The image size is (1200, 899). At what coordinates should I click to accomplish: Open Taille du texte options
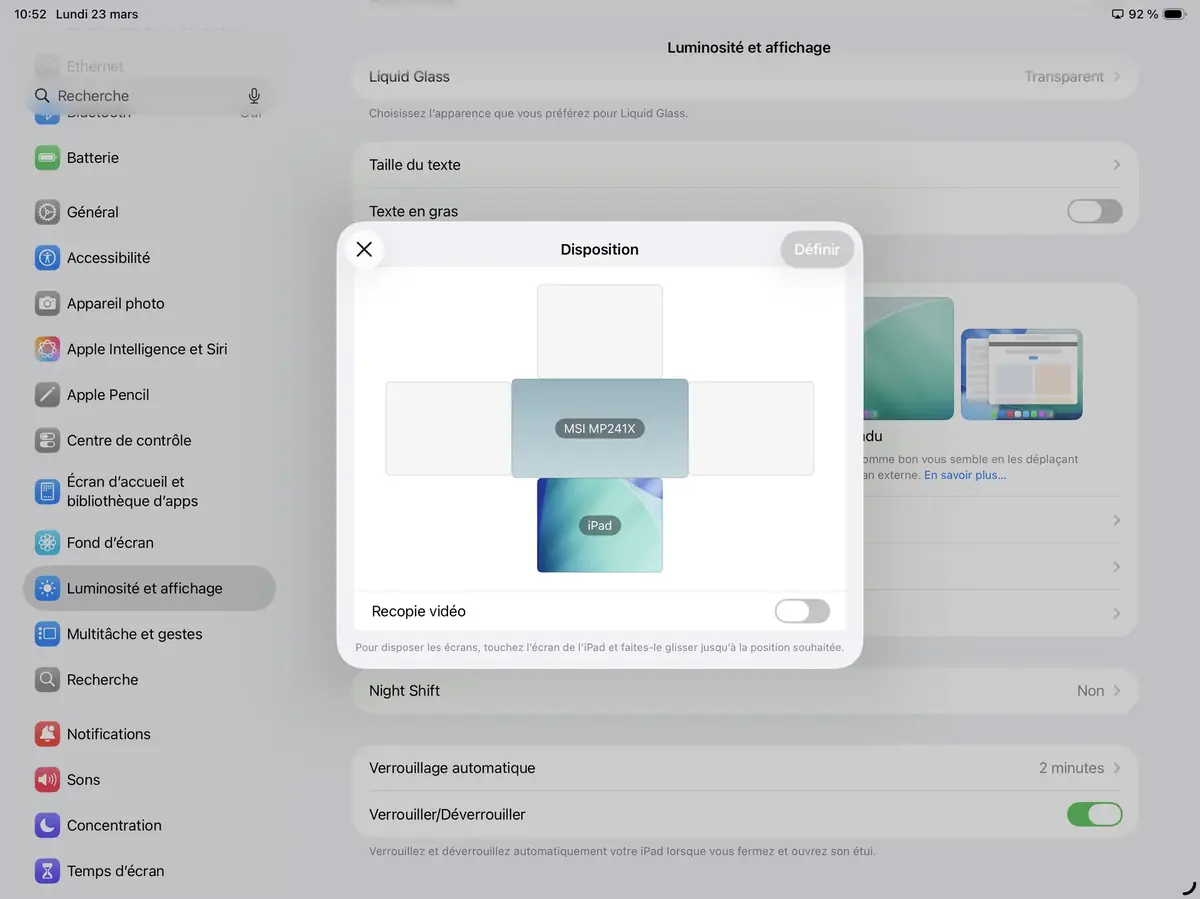pyautogui.click(x=743, y=164)
